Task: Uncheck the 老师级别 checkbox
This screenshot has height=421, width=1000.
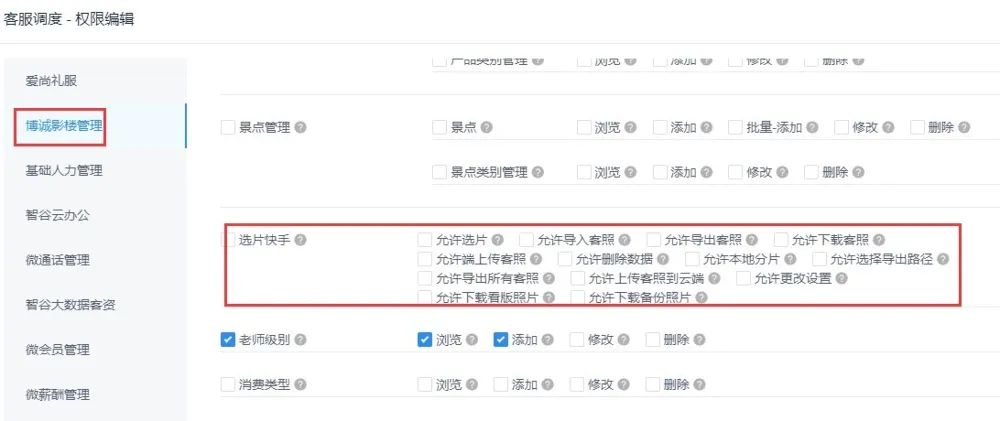Action: tap(227, 340)
